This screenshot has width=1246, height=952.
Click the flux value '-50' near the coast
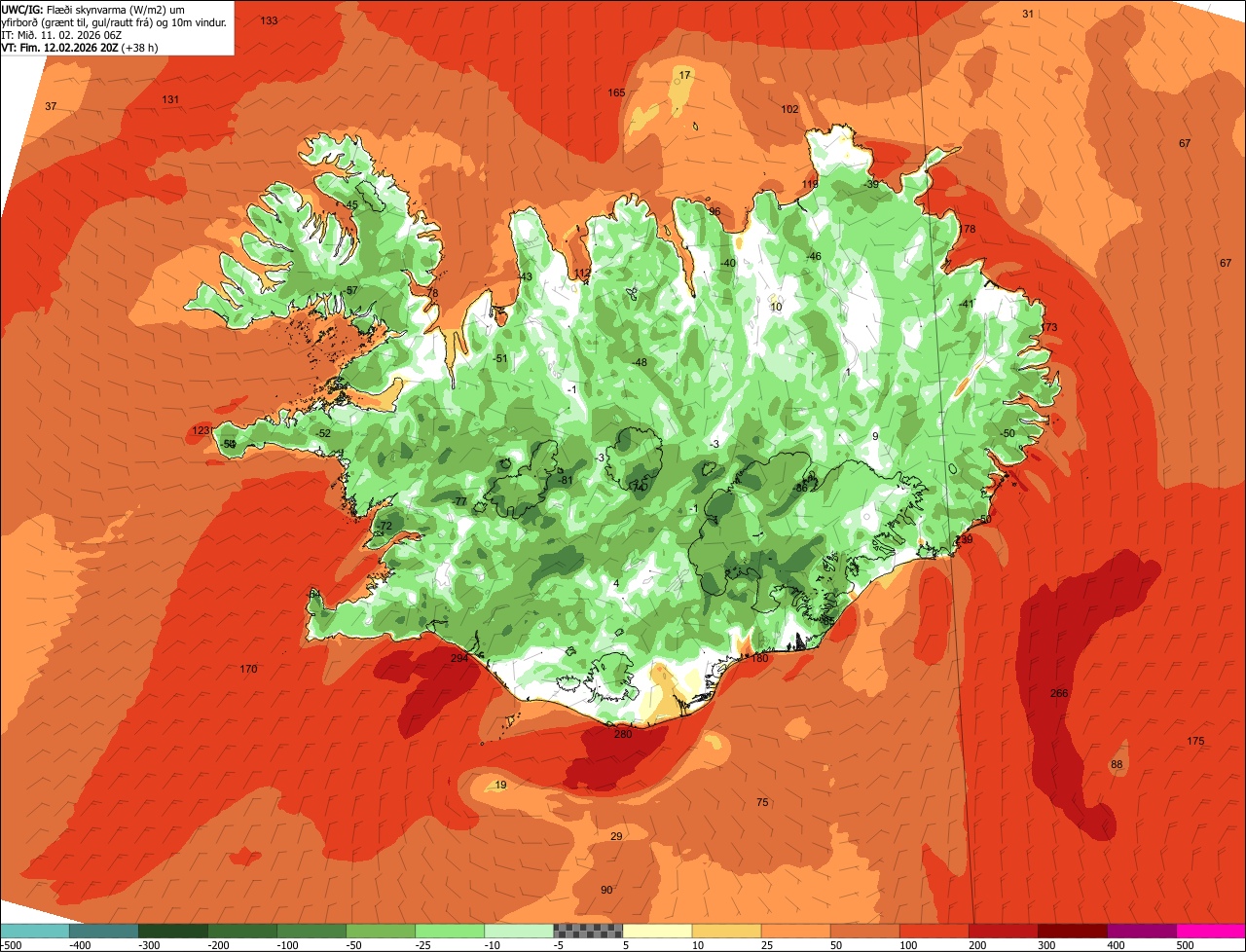point(1007,433)
